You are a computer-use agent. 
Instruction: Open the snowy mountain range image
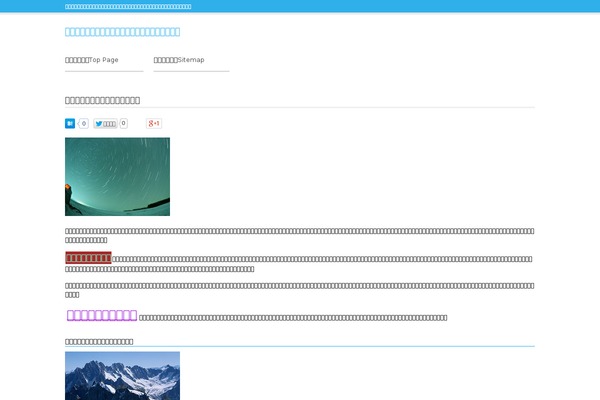pyautogui.click(x=122, y=376)
